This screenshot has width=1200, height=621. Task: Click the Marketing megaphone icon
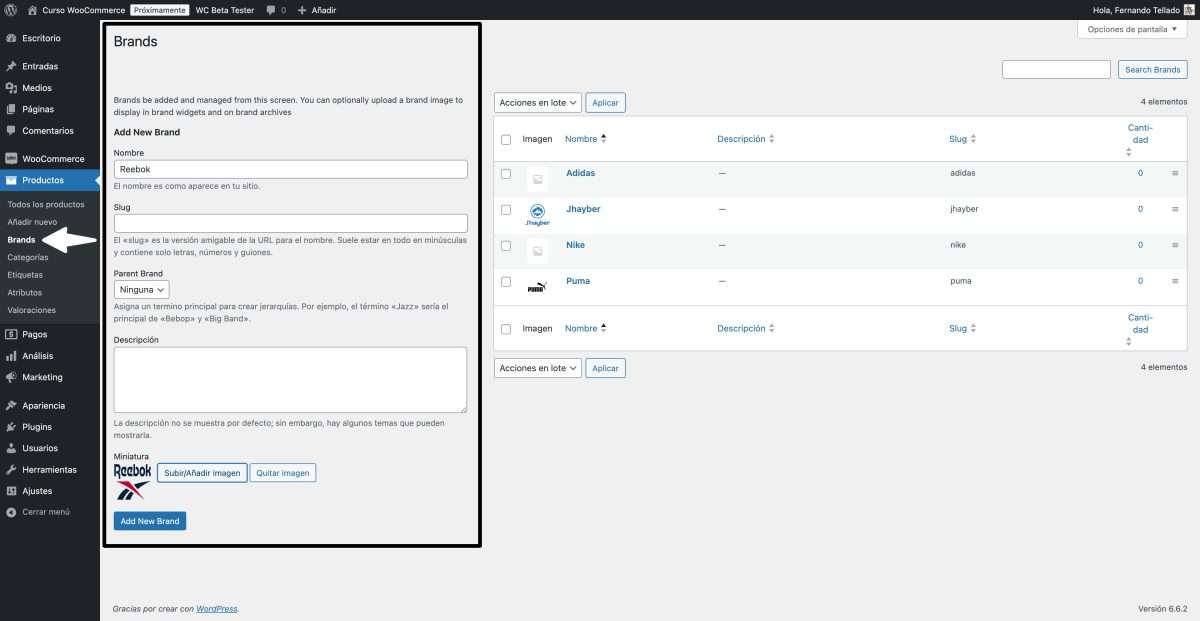(11, 378)
